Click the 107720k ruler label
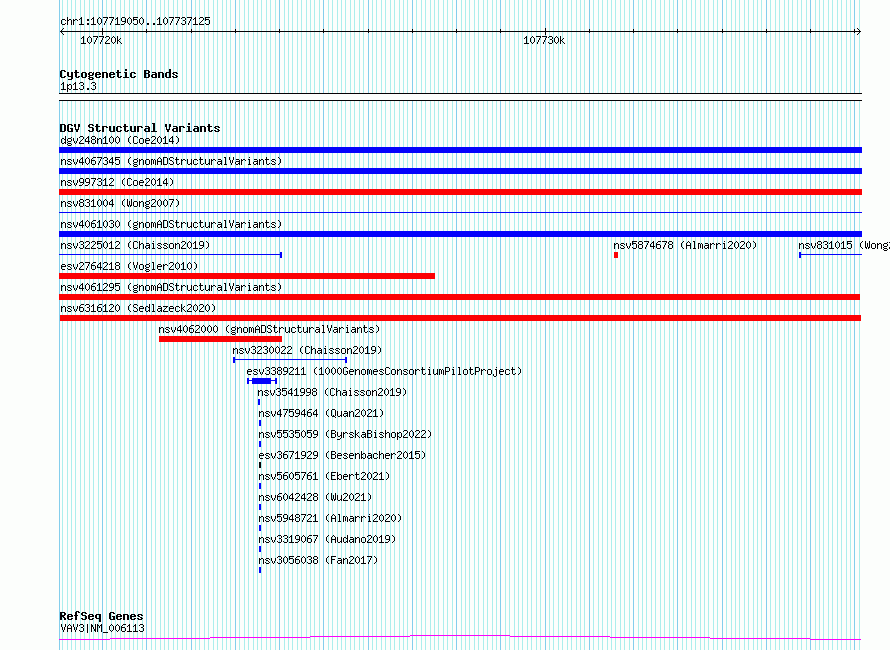Screen dimensions: 890x650 tap(101, 41)
